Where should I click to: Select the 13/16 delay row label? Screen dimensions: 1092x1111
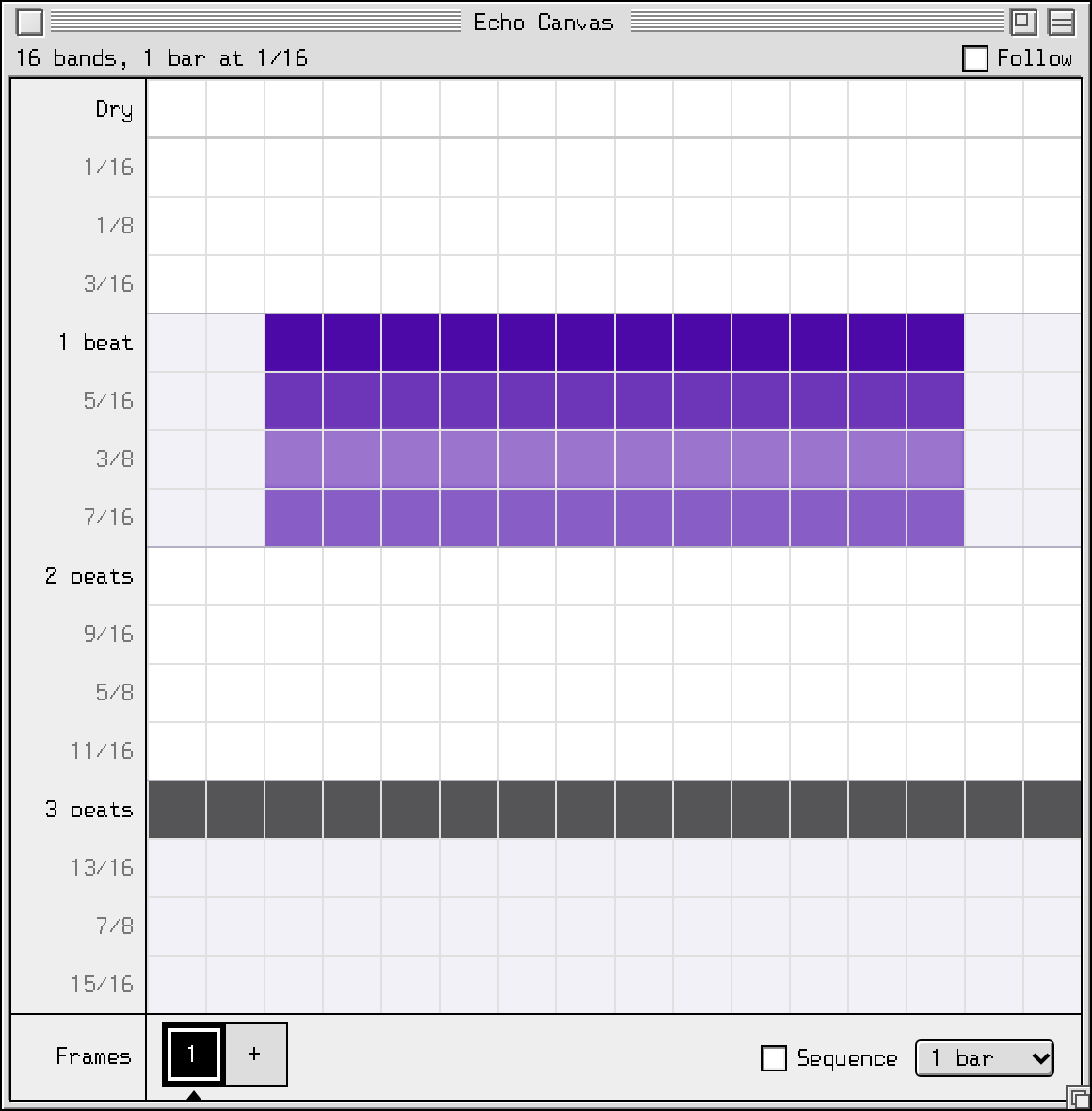[x=102, y=868]
